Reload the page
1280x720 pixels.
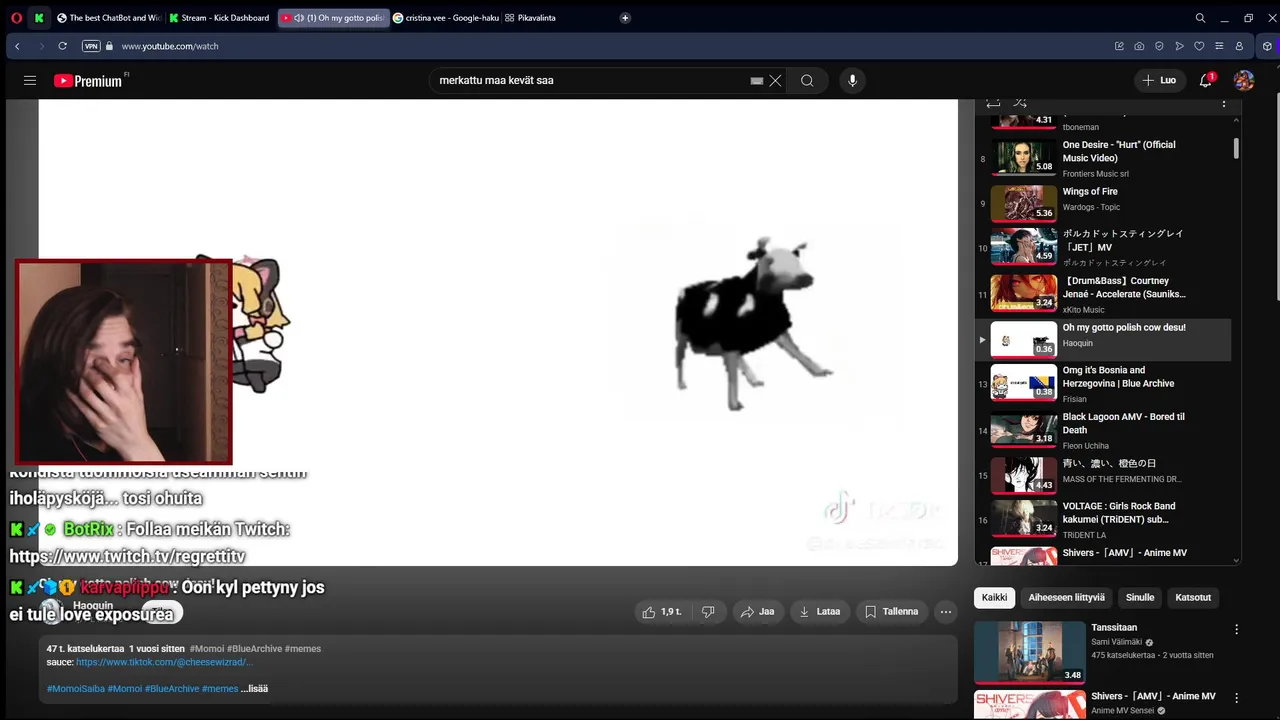click(x=62, y=46)
